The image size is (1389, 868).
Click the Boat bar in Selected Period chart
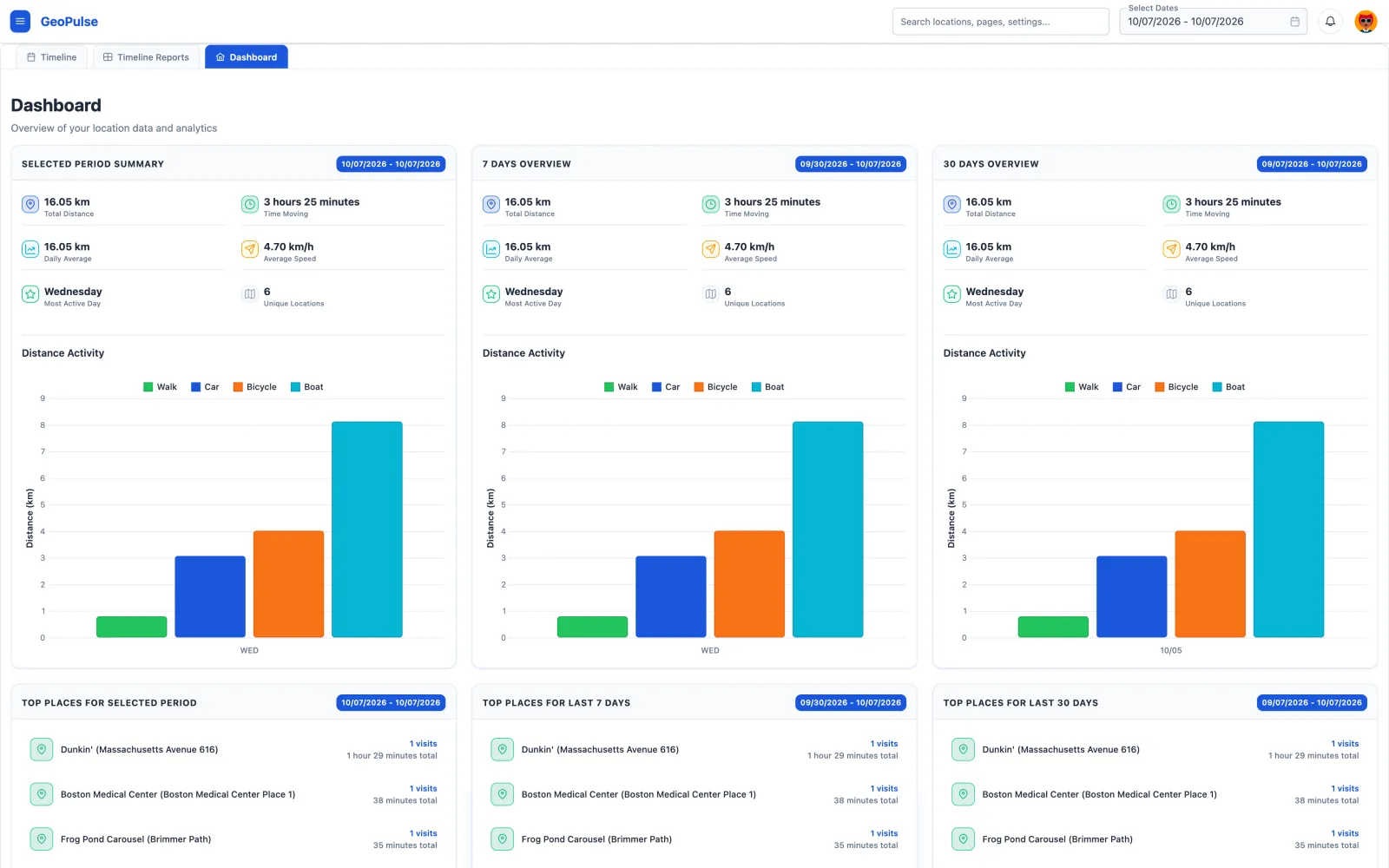tap(367, 529)
